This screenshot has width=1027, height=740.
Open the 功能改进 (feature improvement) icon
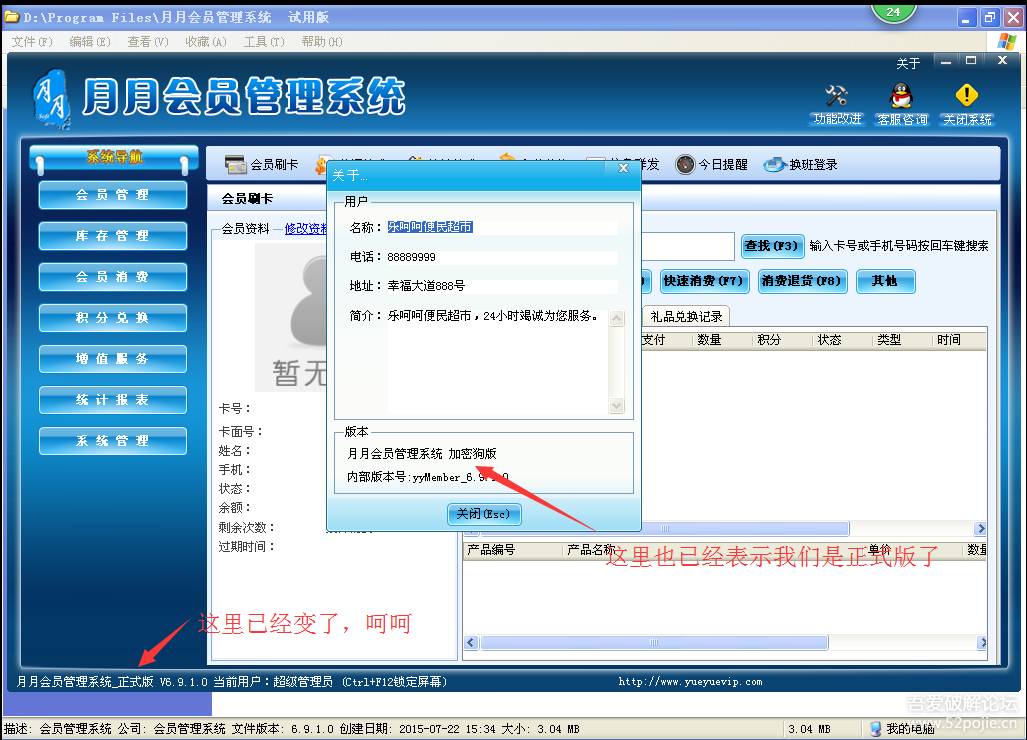coord(836,103)
